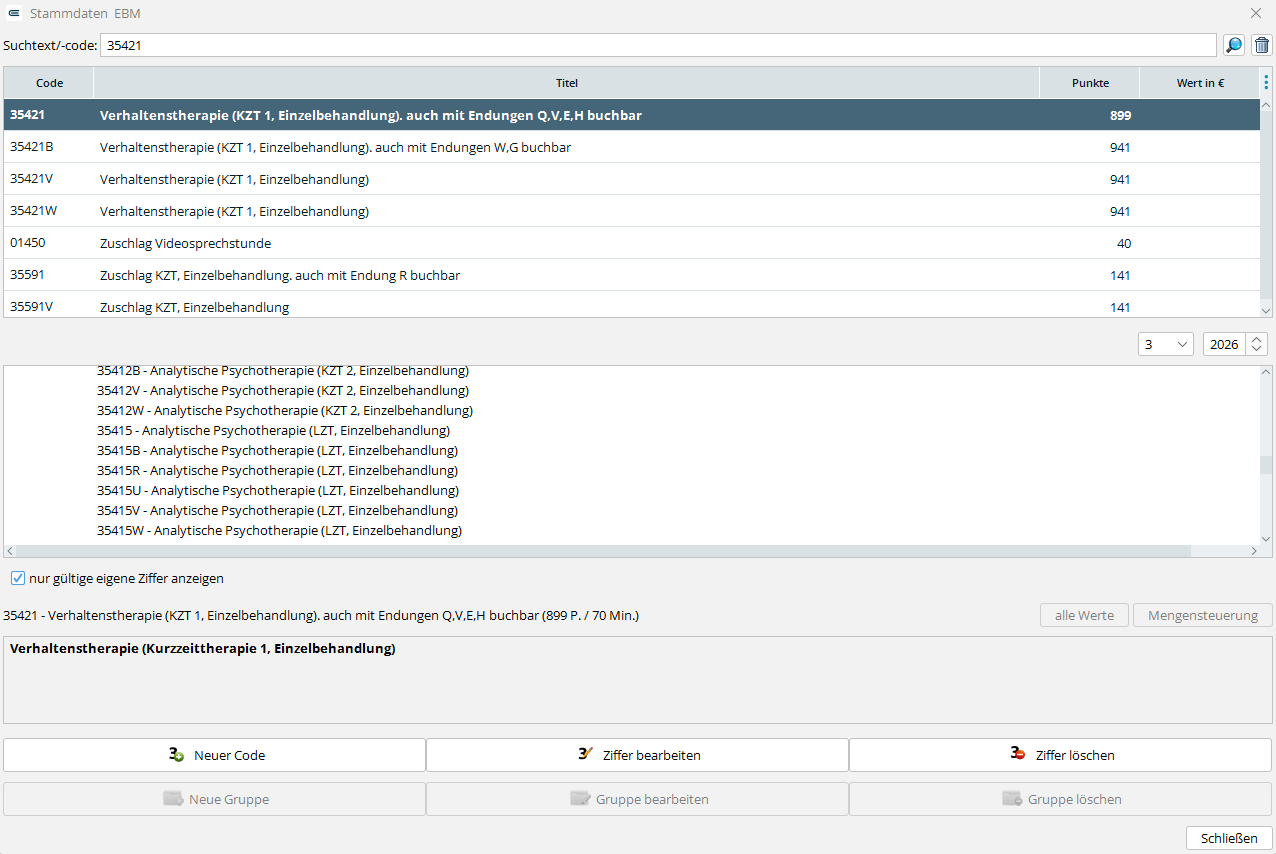Clear the search with the trash icon
Viewport: 1276px width, 854px height.
(x=1262, y=45)
